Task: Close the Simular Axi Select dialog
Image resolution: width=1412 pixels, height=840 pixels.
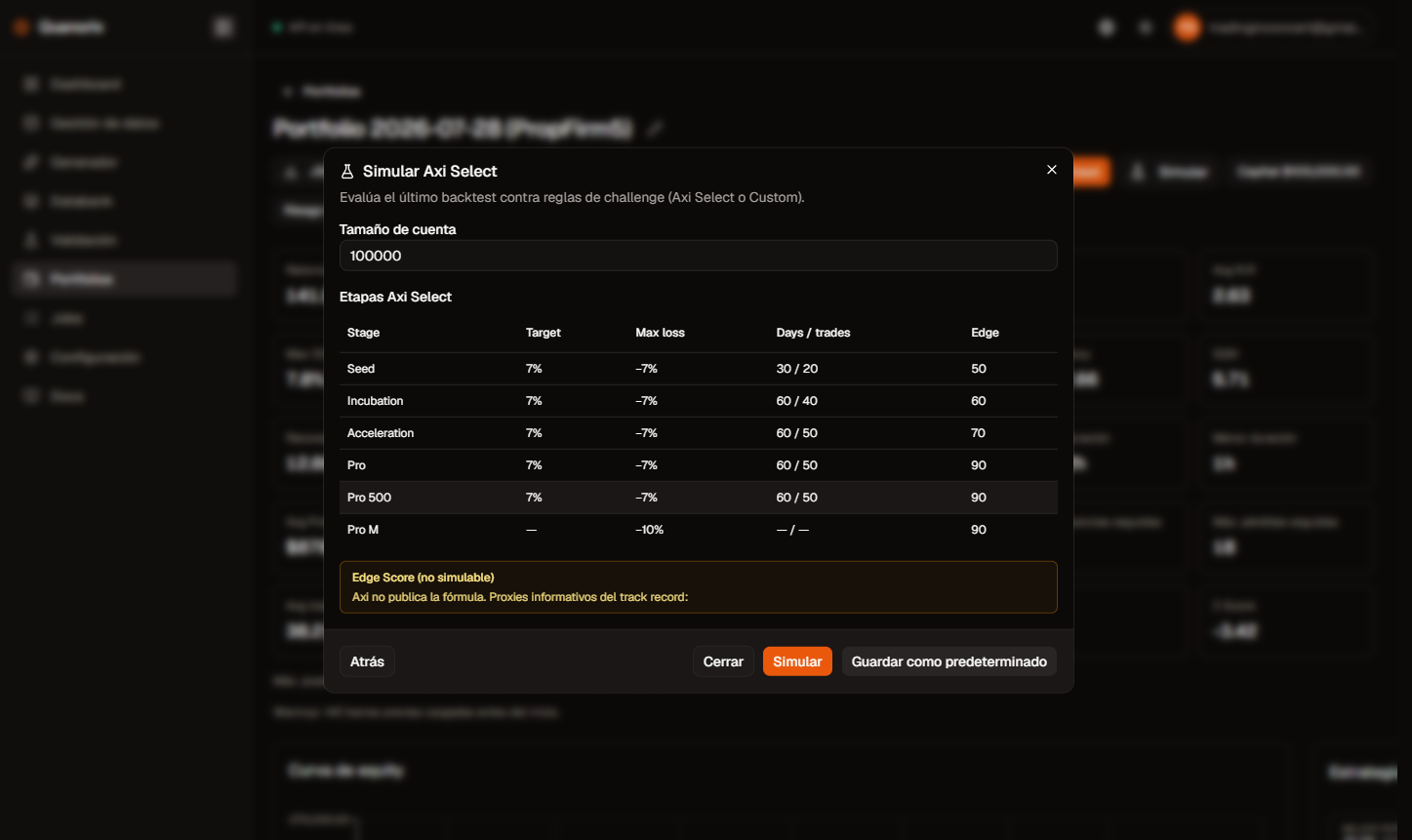Action: (1051, 170)
